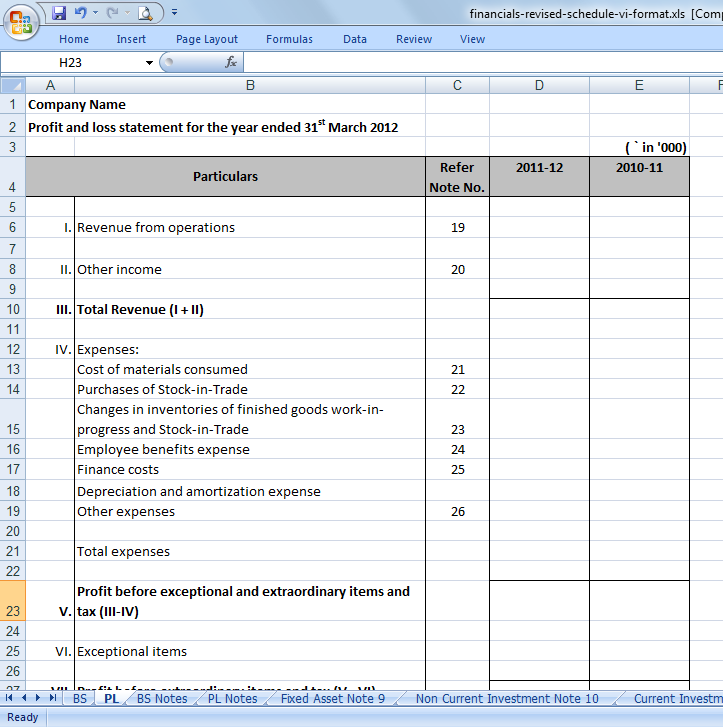Select Profit before exceptional items cell
Image resolution: width=723 pixels, height=727 pixels.
point(250,601)
